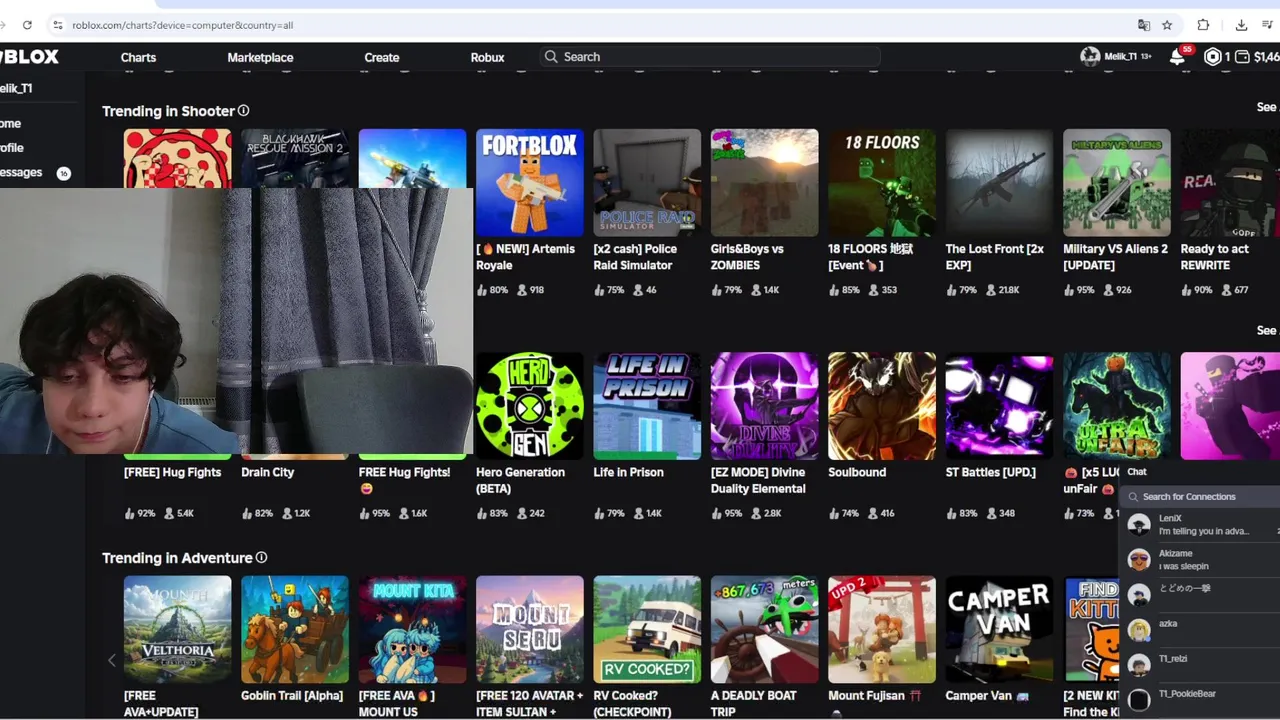Open browser downloads icon

point(1241,25)
